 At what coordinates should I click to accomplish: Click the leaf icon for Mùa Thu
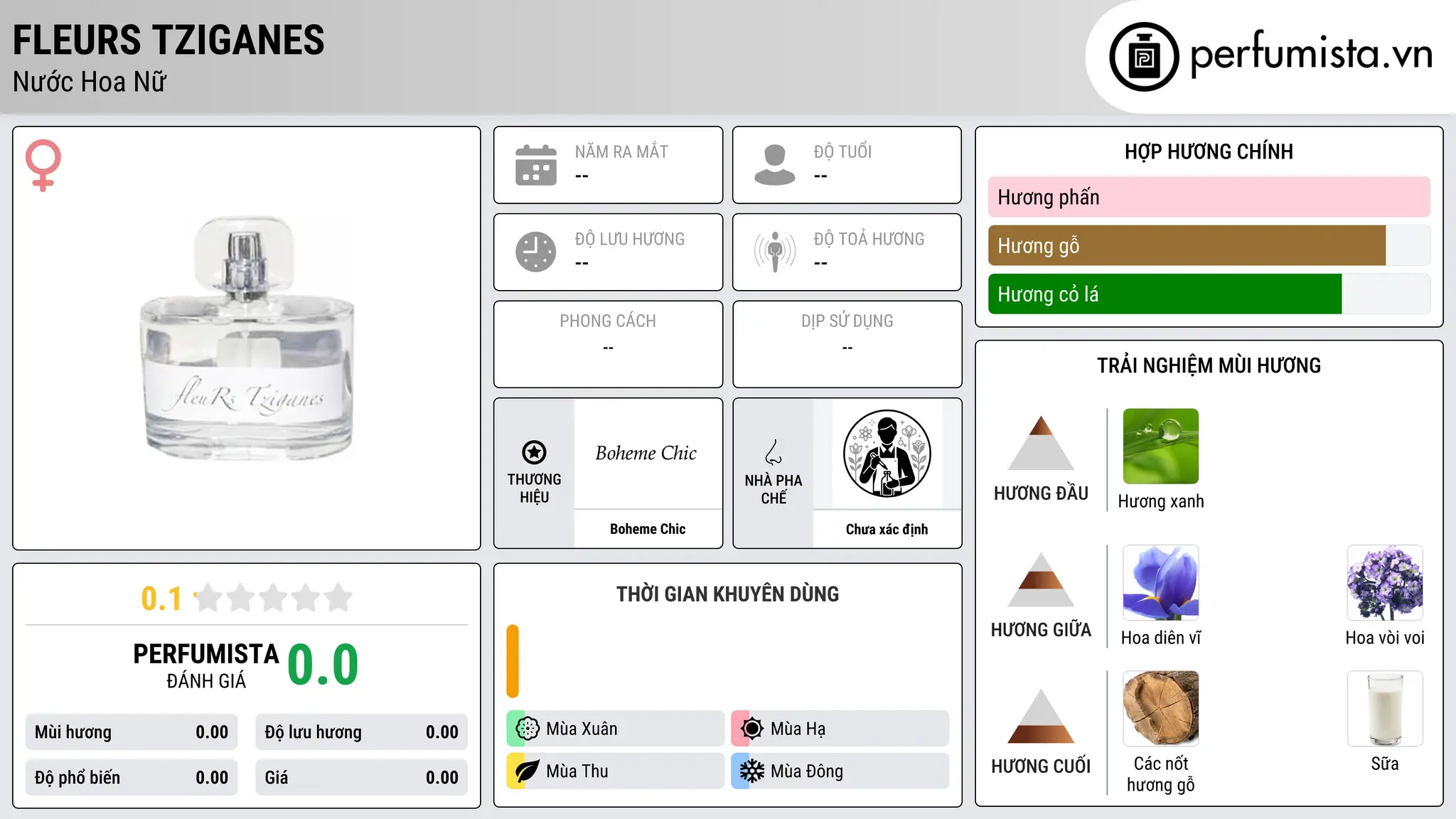pyautogui.click(x=528, y=771)
